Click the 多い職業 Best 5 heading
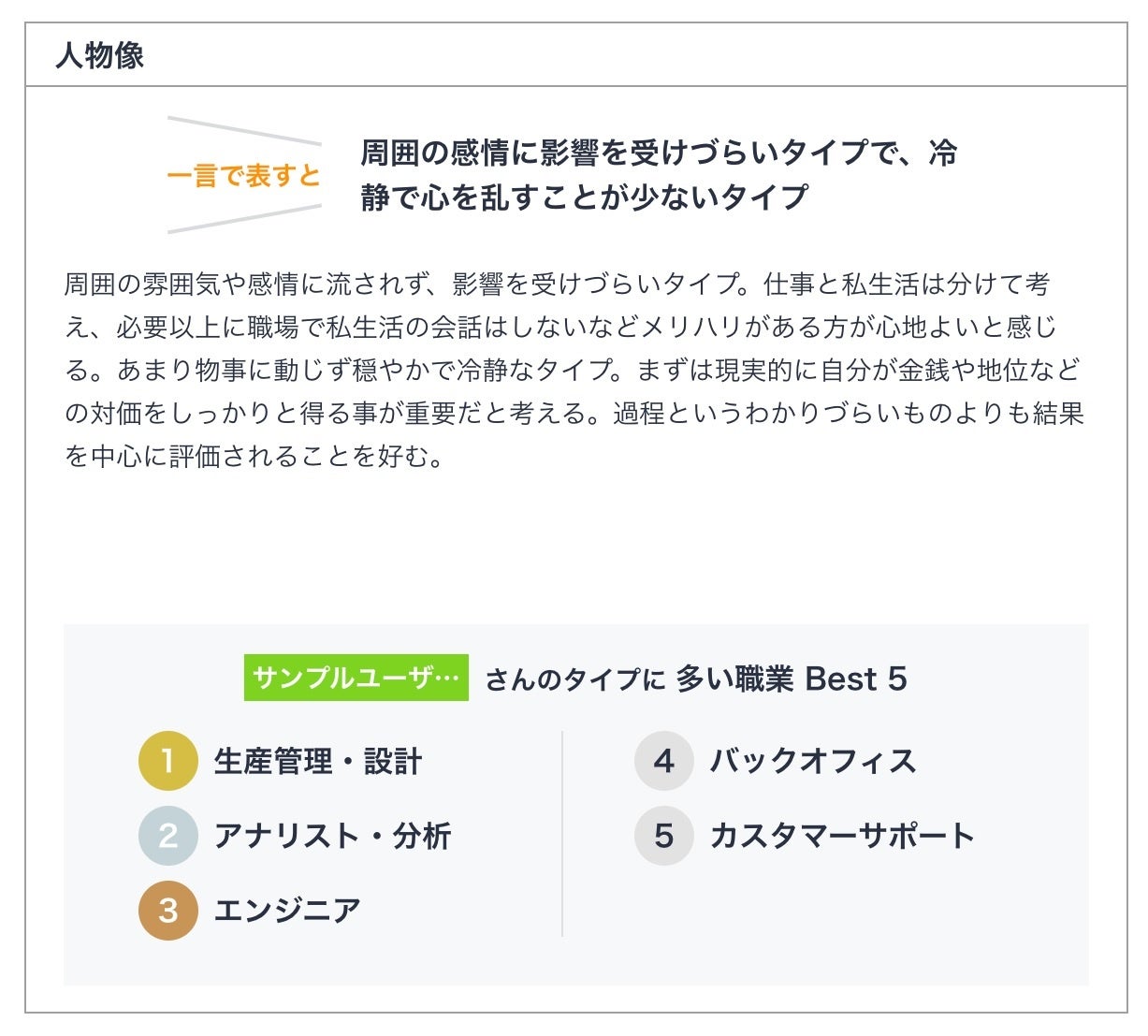 coord(792,679)
